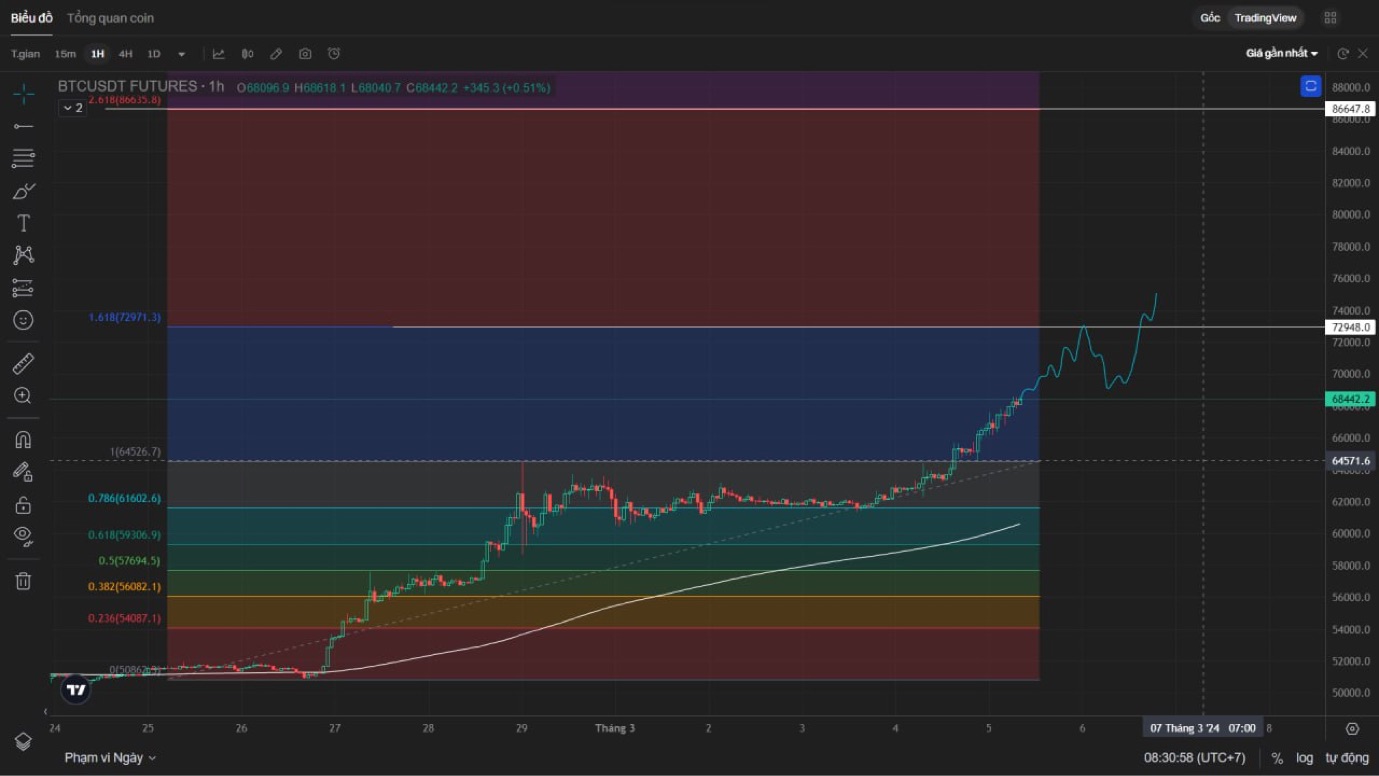
Task: Toggle the log scale option
Action: click(1305, 758)
